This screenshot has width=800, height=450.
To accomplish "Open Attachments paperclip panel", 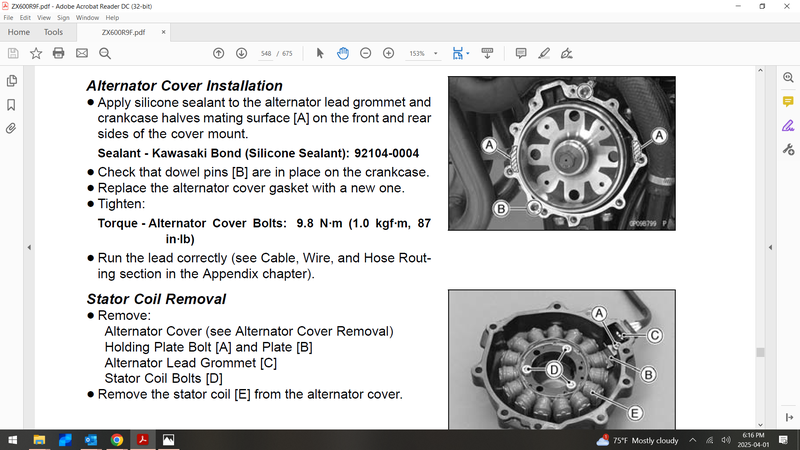I will click(11, 128).
